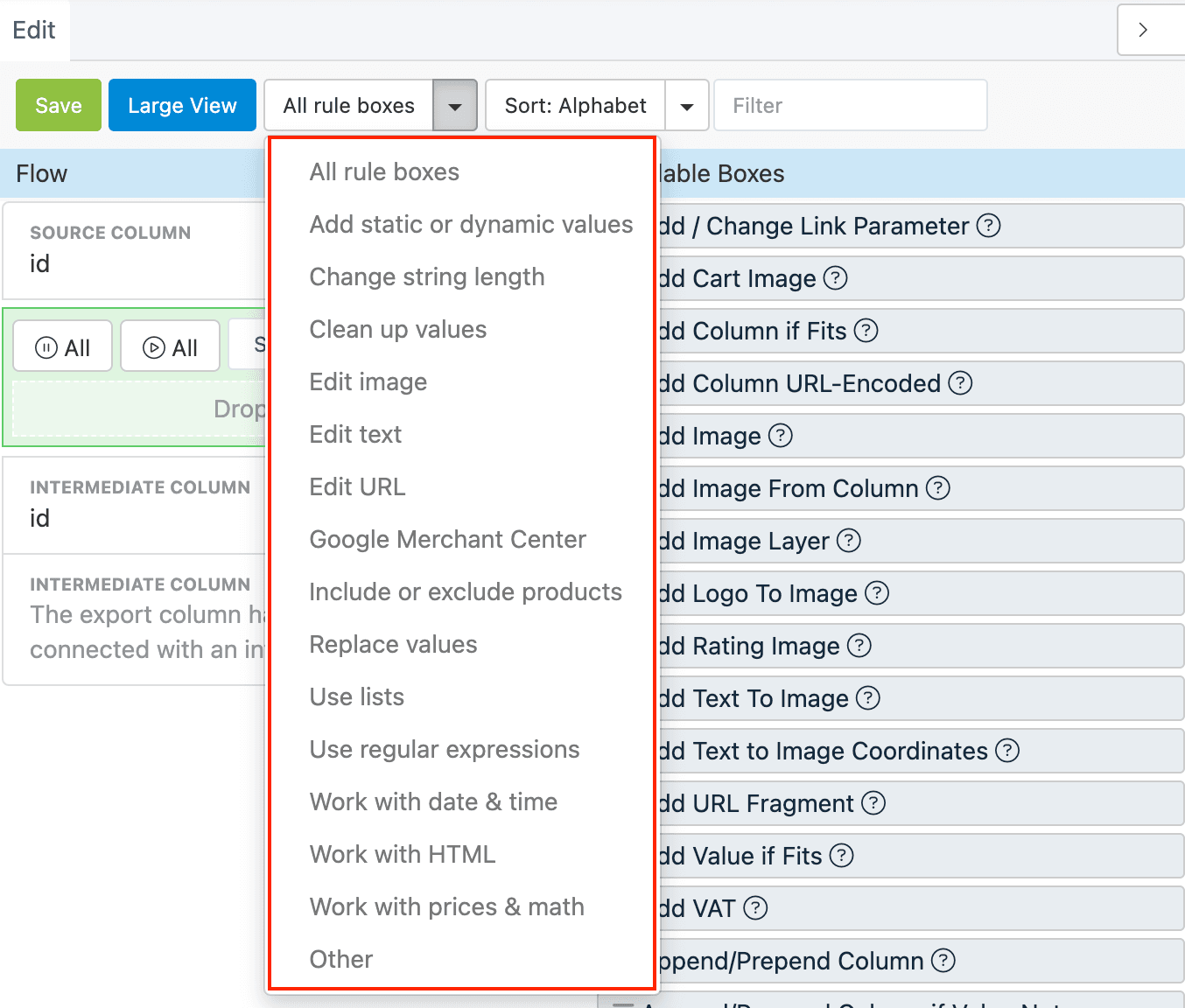The image size is (1185, 1008).
Task: Open the Sort: Alphabet dropdown arrow
Action: 687,106
